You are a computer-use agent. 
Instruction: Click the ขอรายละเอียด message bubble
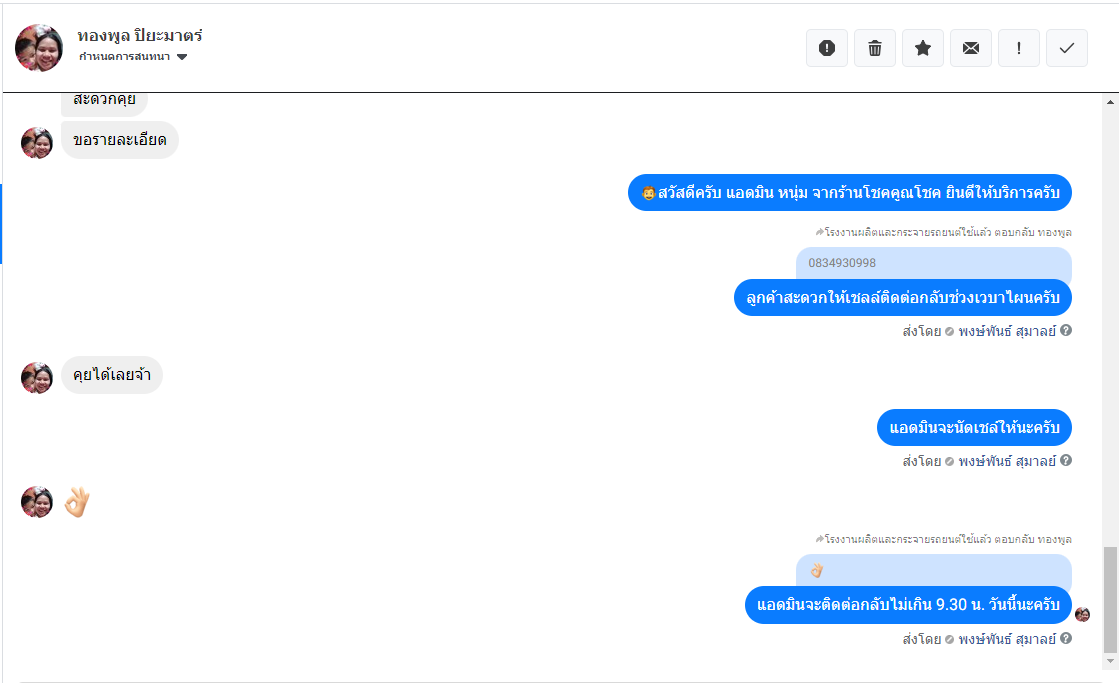click(120, 140)
